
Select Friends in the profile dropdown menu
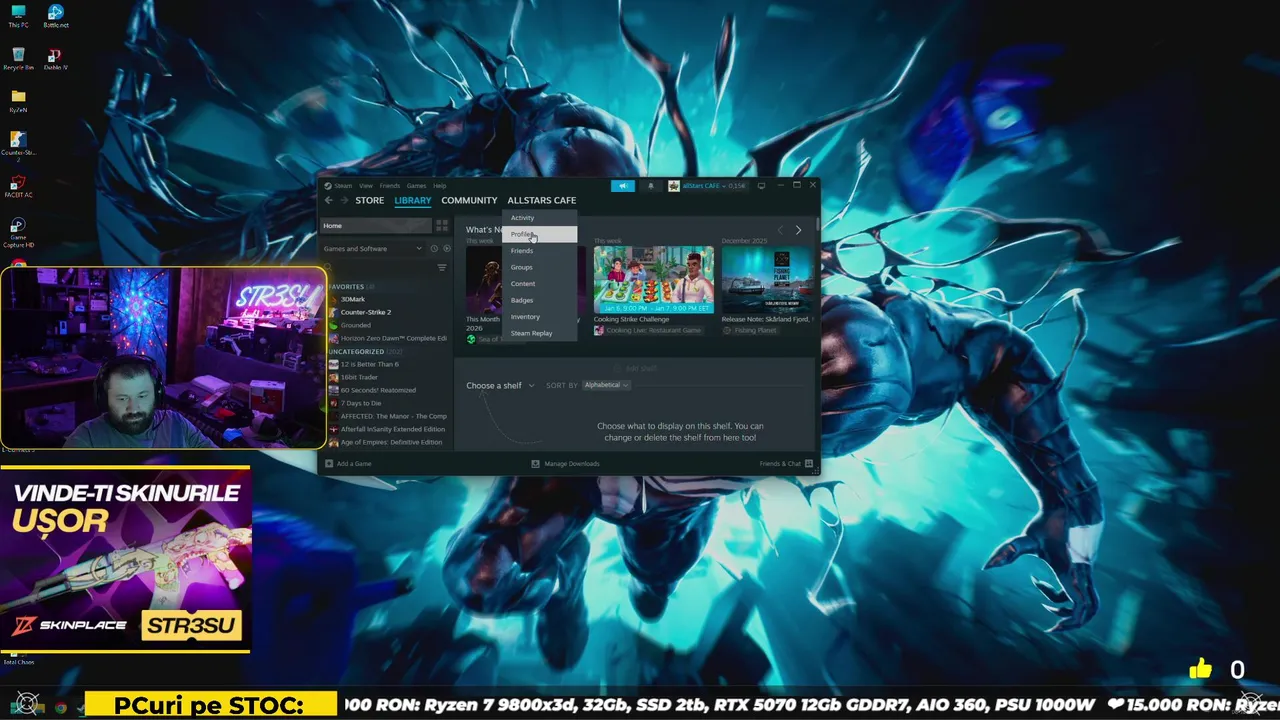click(540, 251)
